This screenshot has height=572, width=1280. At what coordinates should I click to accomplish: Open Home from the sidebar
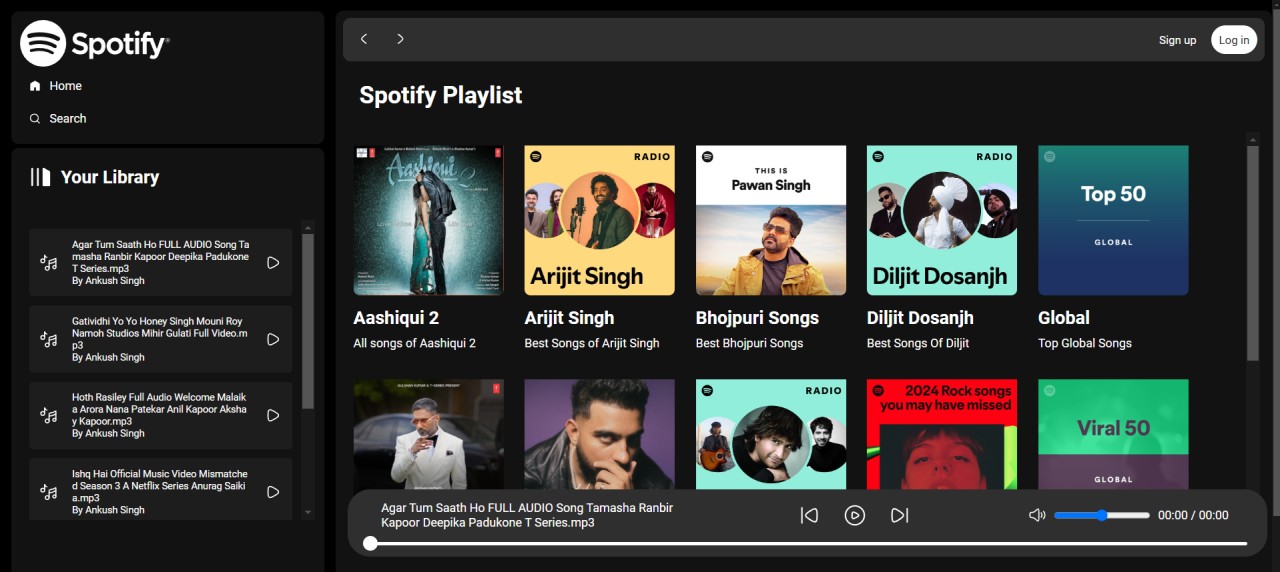[x=55, y=86]
